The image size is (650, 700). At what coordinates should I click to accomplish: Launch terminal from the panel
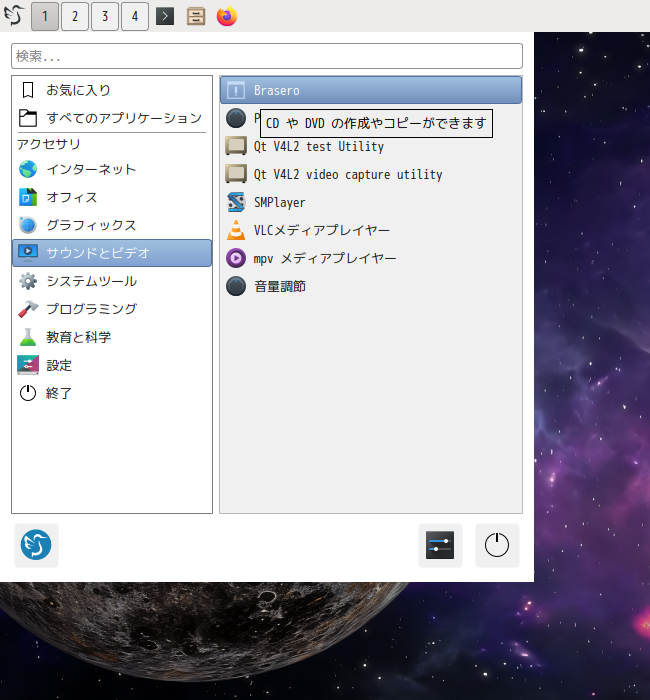pyautogui.click(x=165, y=17)
